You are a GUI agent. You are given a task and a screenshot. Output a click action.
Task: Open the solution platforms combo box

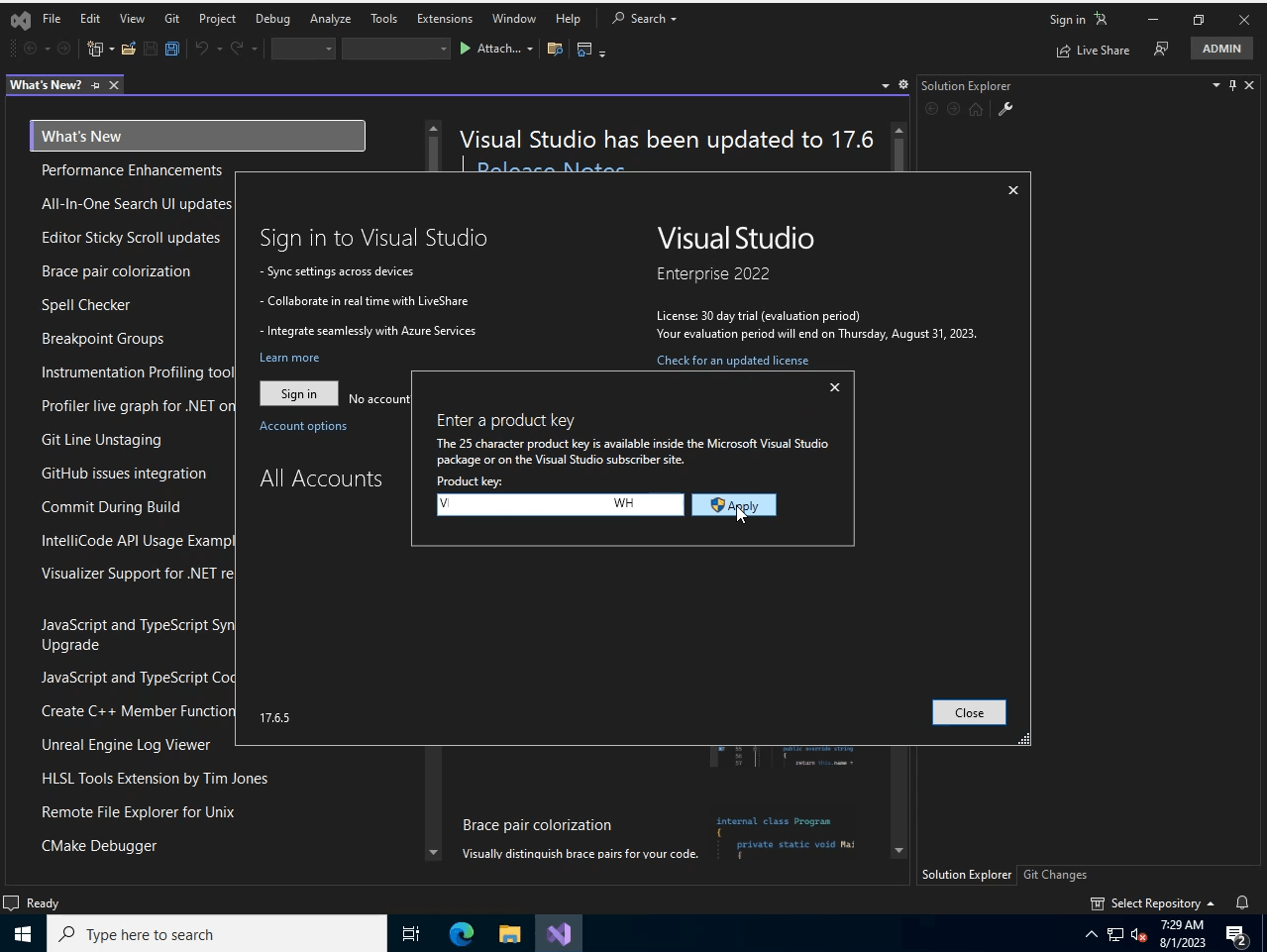pyautogui.click(x=396, y=49)
